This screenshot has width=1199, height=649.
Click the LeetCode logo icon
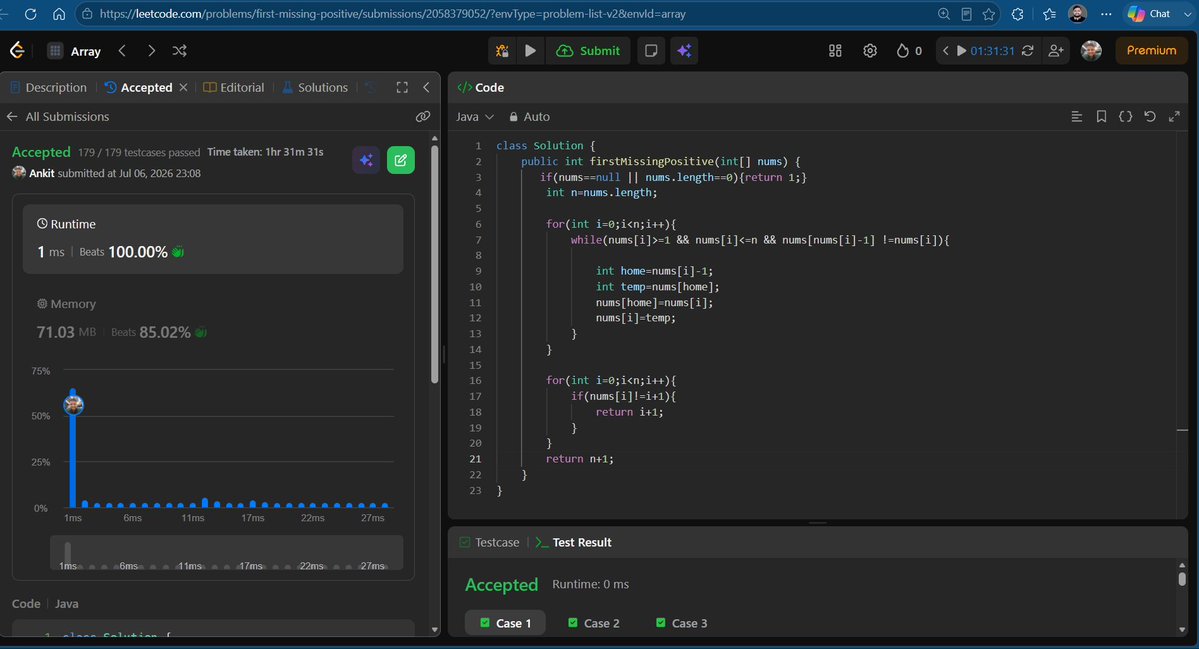coord(17,50)
